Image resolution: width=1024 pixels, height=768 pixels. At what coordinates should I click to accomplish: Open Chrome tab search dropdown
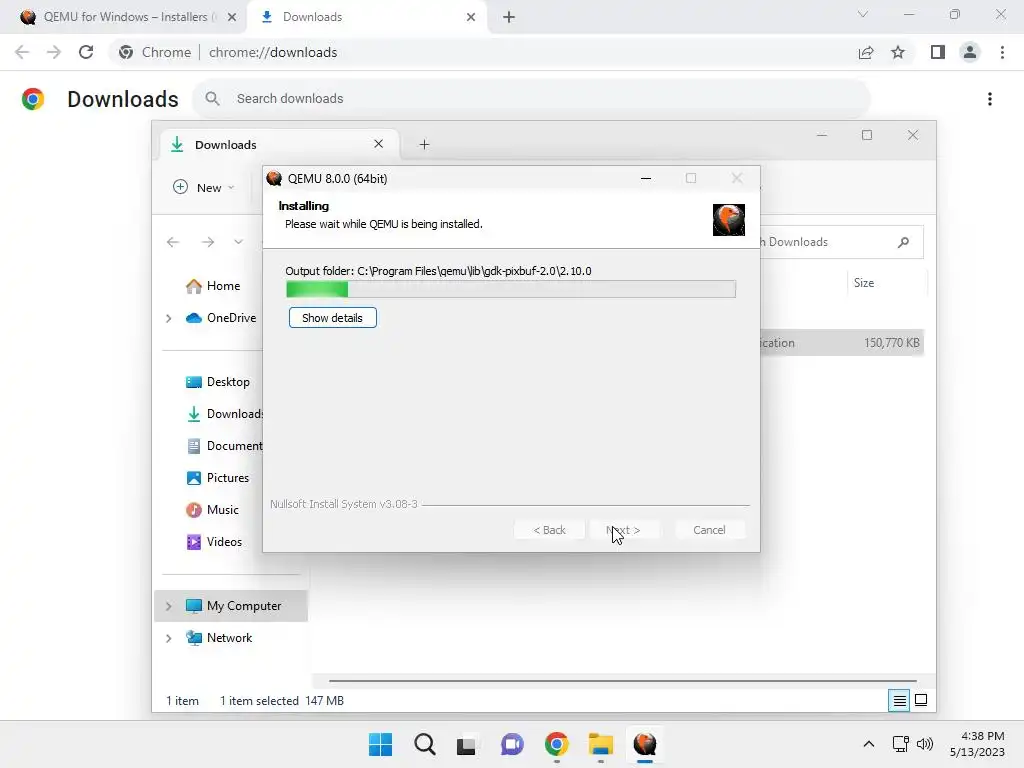click(863, 14)
